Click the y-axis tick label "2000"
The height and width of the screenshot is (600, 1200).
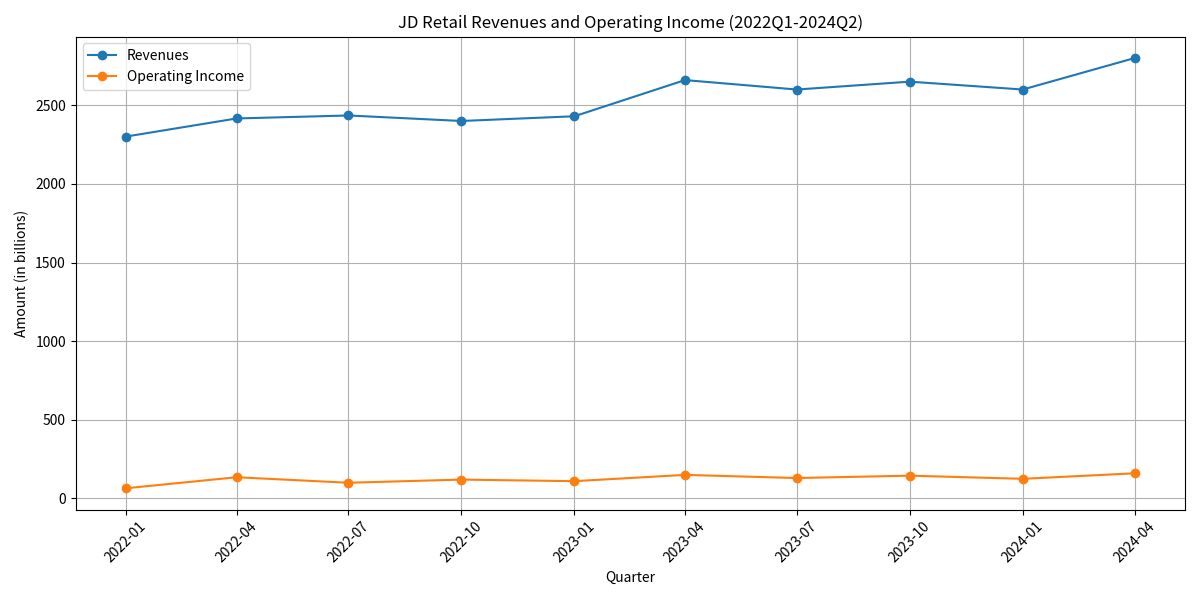(50, 184)
